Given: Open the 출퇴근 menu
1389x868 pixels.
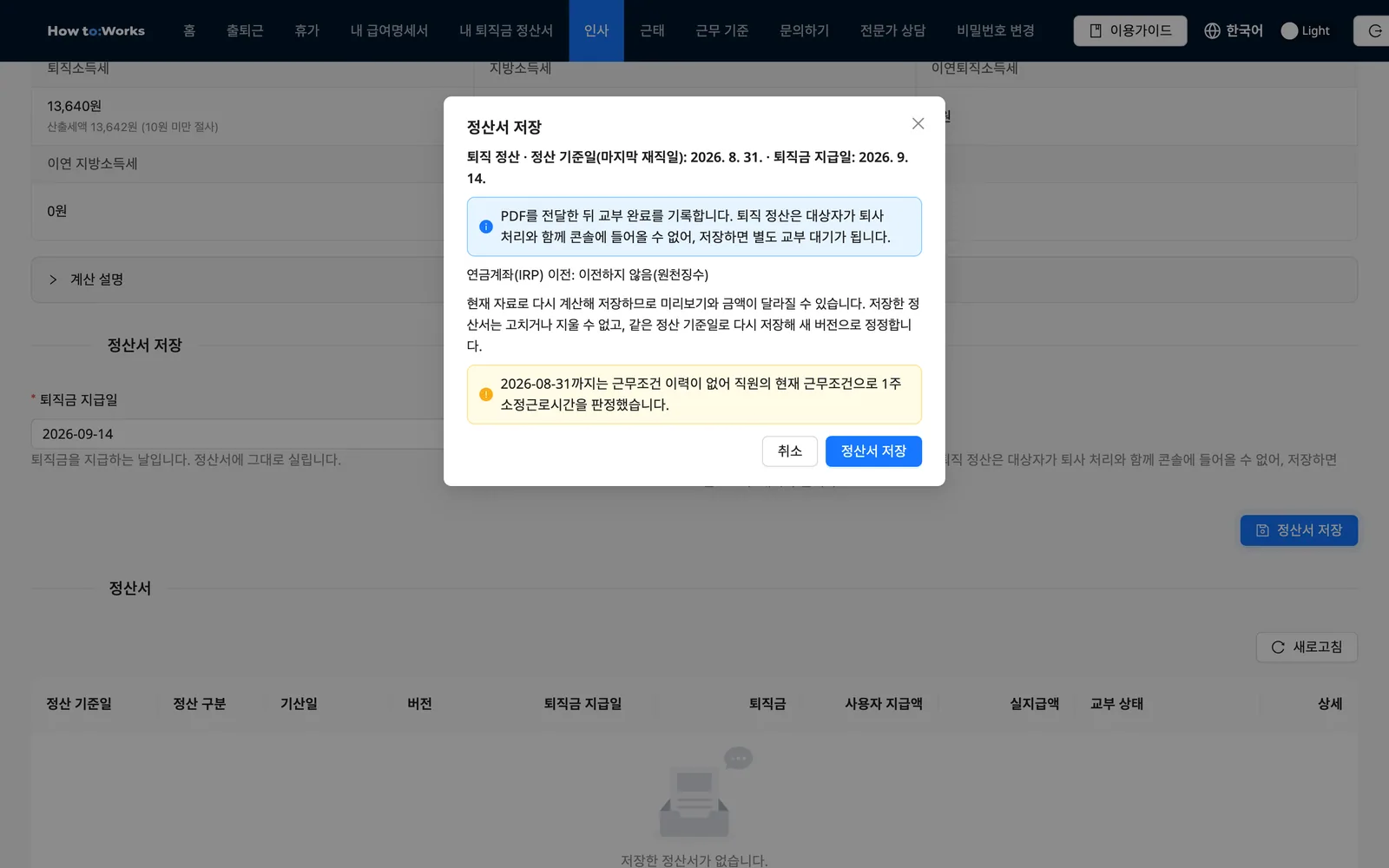Looking at the screenshot, I should click(245, 30).
